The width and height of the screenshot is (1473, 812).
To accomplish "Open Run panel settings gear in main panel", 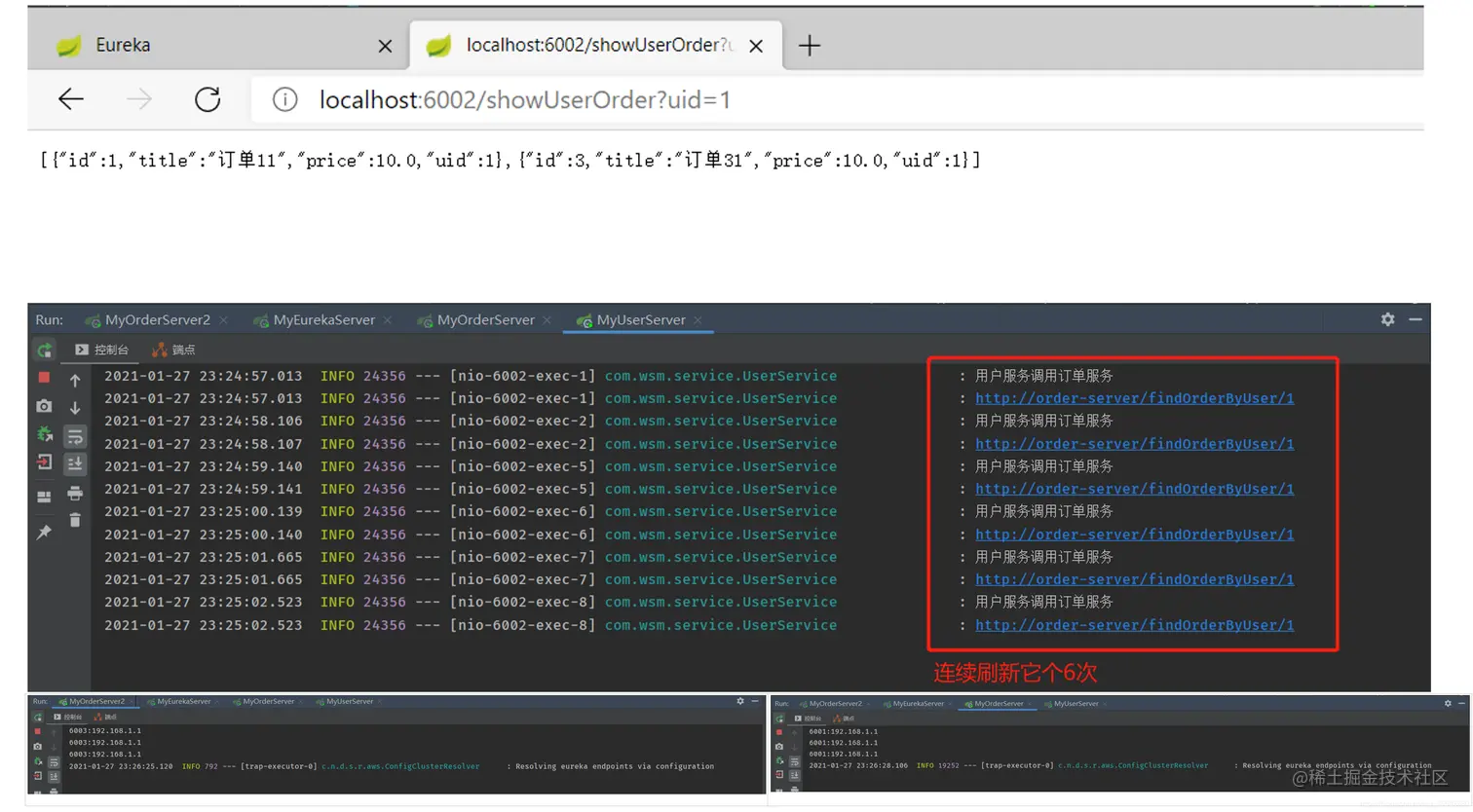I will coord(1387,319).
